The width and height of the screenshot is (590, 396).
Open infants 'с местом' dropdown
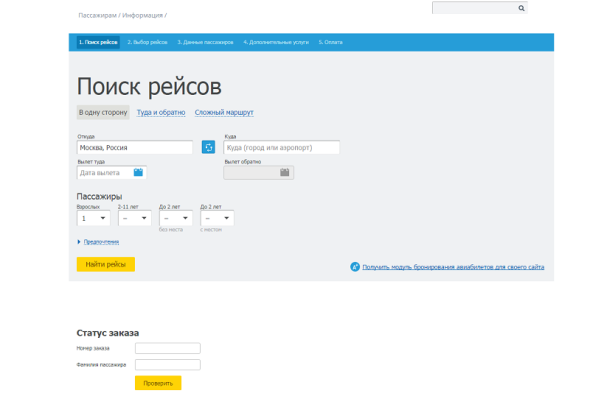point(217,218)
